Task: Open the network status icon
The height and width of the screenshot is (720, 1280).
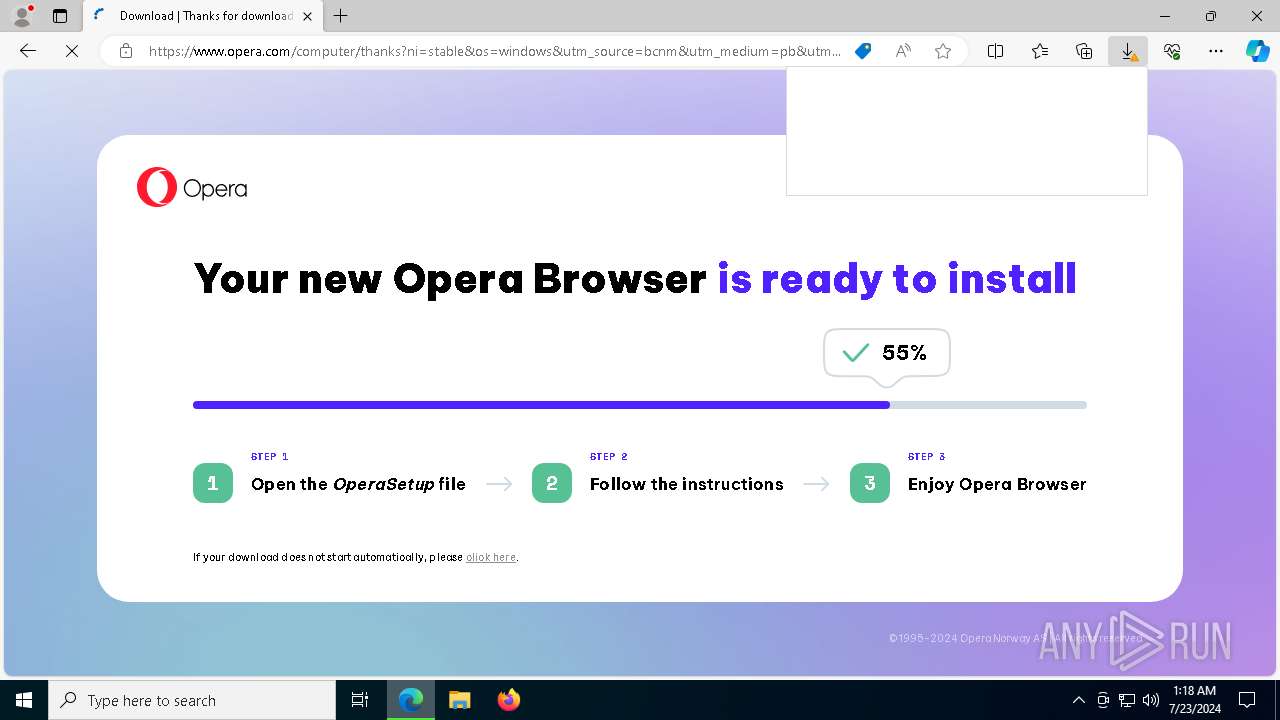Action: click(x=1127, y=700)
